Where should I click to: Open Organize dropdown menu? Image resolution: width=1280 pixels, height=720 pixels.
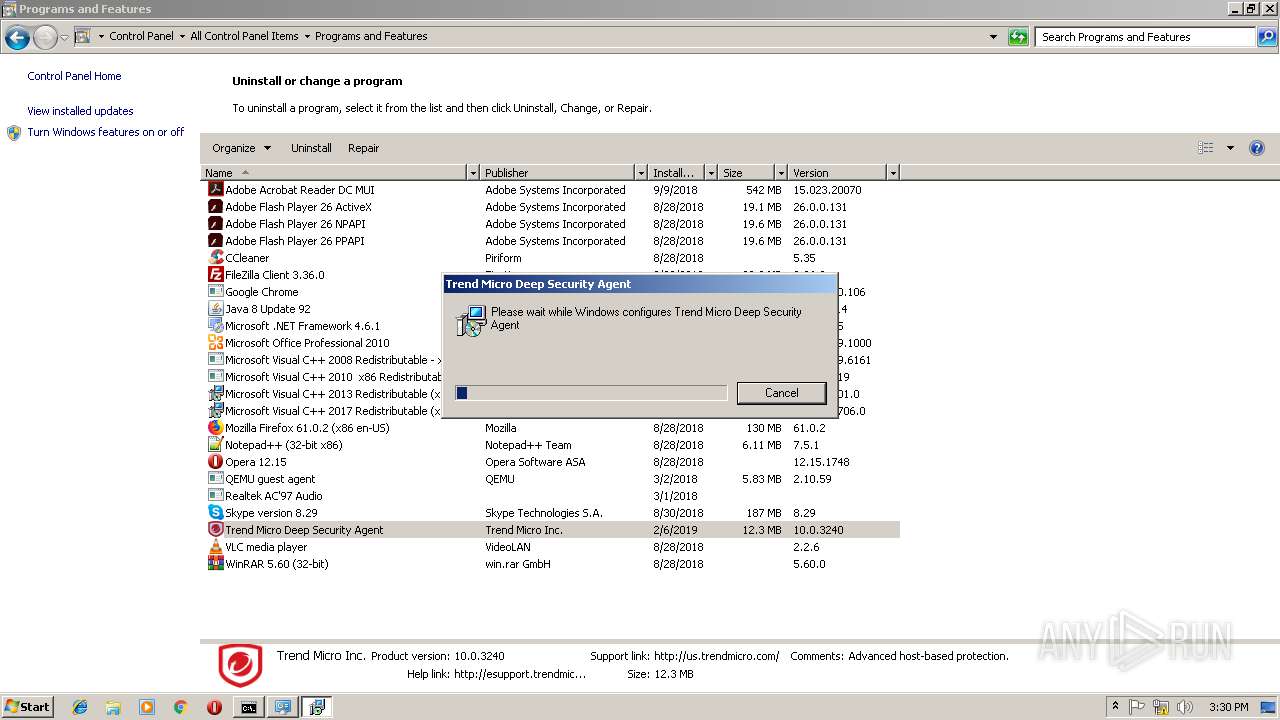click(241, 148)
